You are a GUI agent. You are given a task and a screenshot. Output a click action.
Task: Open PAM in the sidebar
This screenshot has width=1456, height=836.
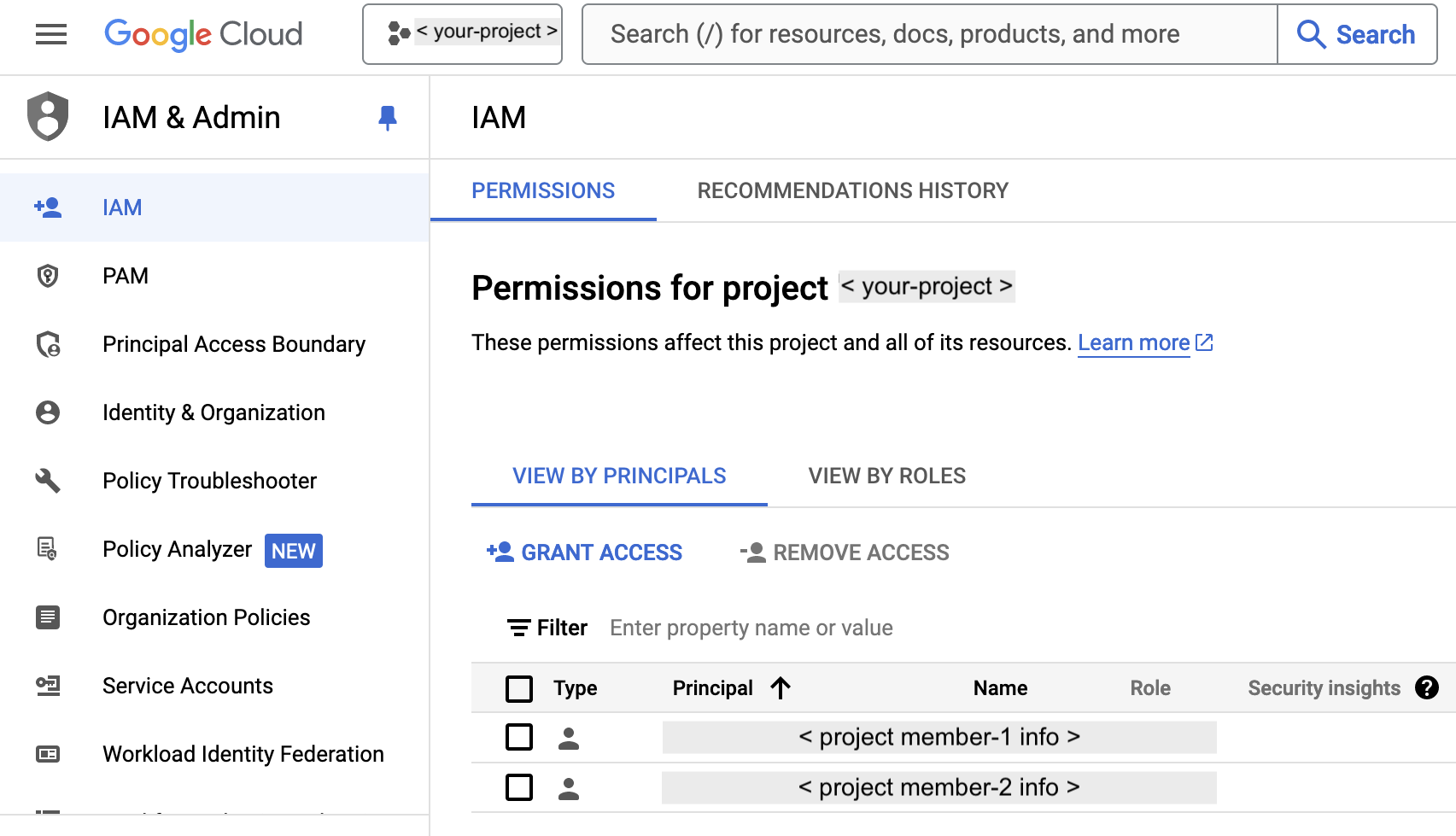214,276
